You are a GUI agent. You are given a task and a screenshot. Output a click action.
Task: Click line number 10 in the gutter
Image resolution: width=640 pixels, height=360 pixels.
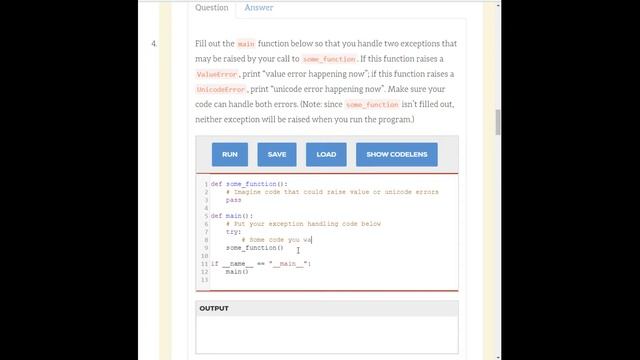pos(204,256)
